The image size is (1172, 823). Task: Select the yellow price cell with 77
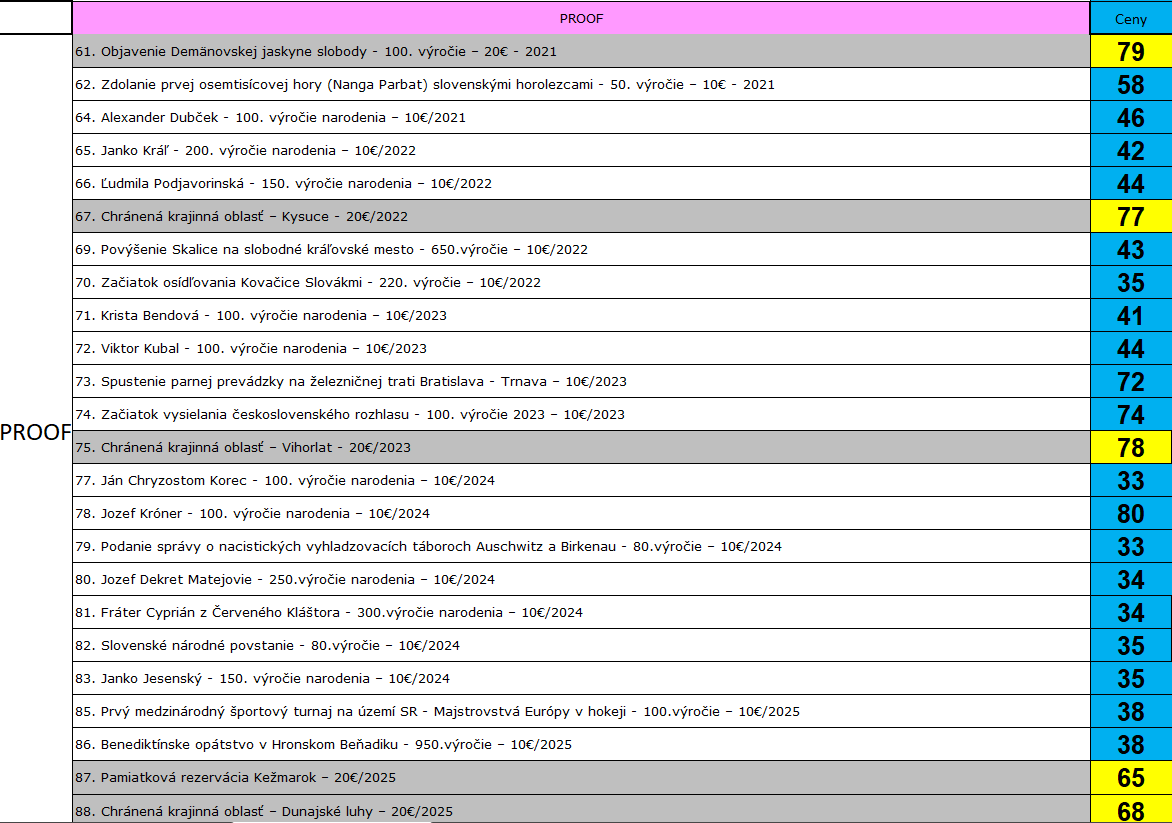1130,217
